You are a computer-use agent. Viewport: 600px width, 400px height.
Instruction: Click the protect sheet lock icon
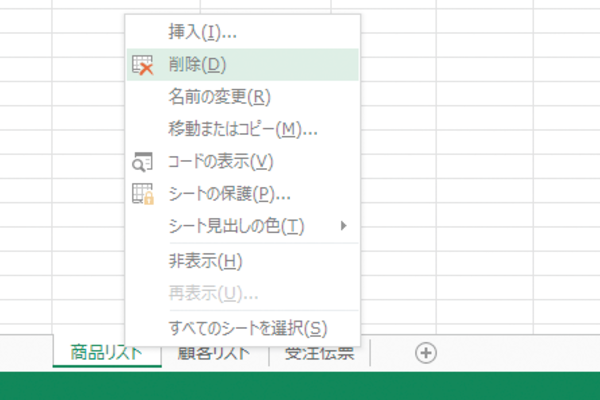143,194
